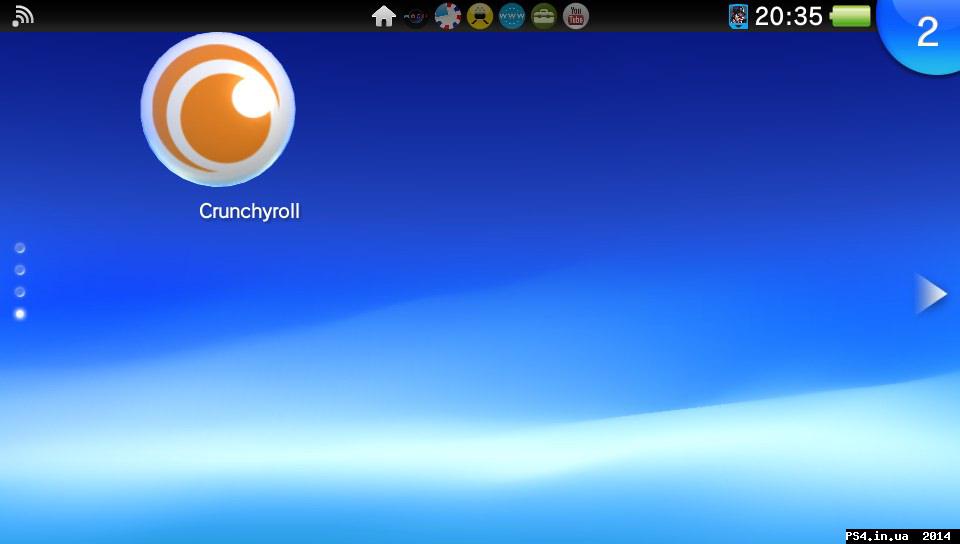Switch to the dark app next to Home
The height and width of the screenshot is (544, 960).
coord(416,17)
